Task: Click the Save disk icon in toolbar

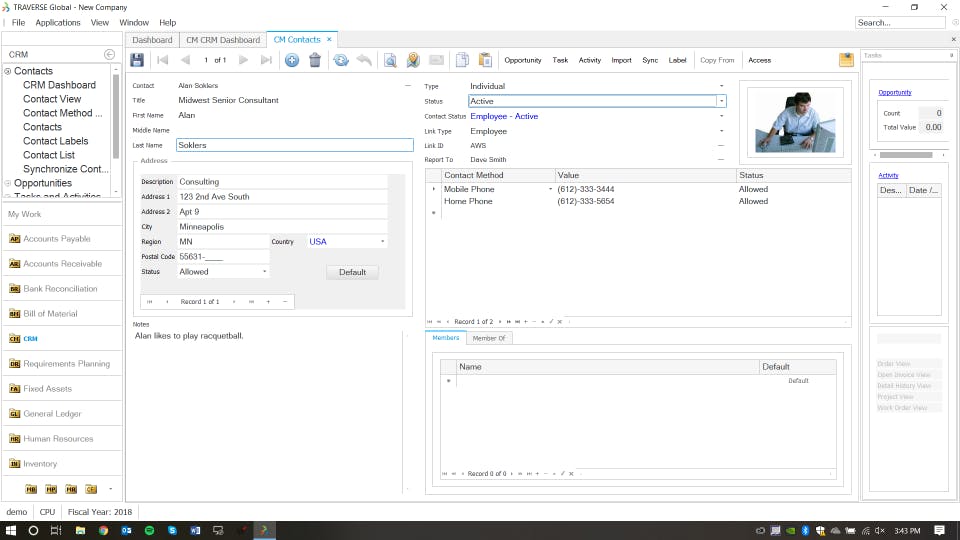Action: pos(137,60)
